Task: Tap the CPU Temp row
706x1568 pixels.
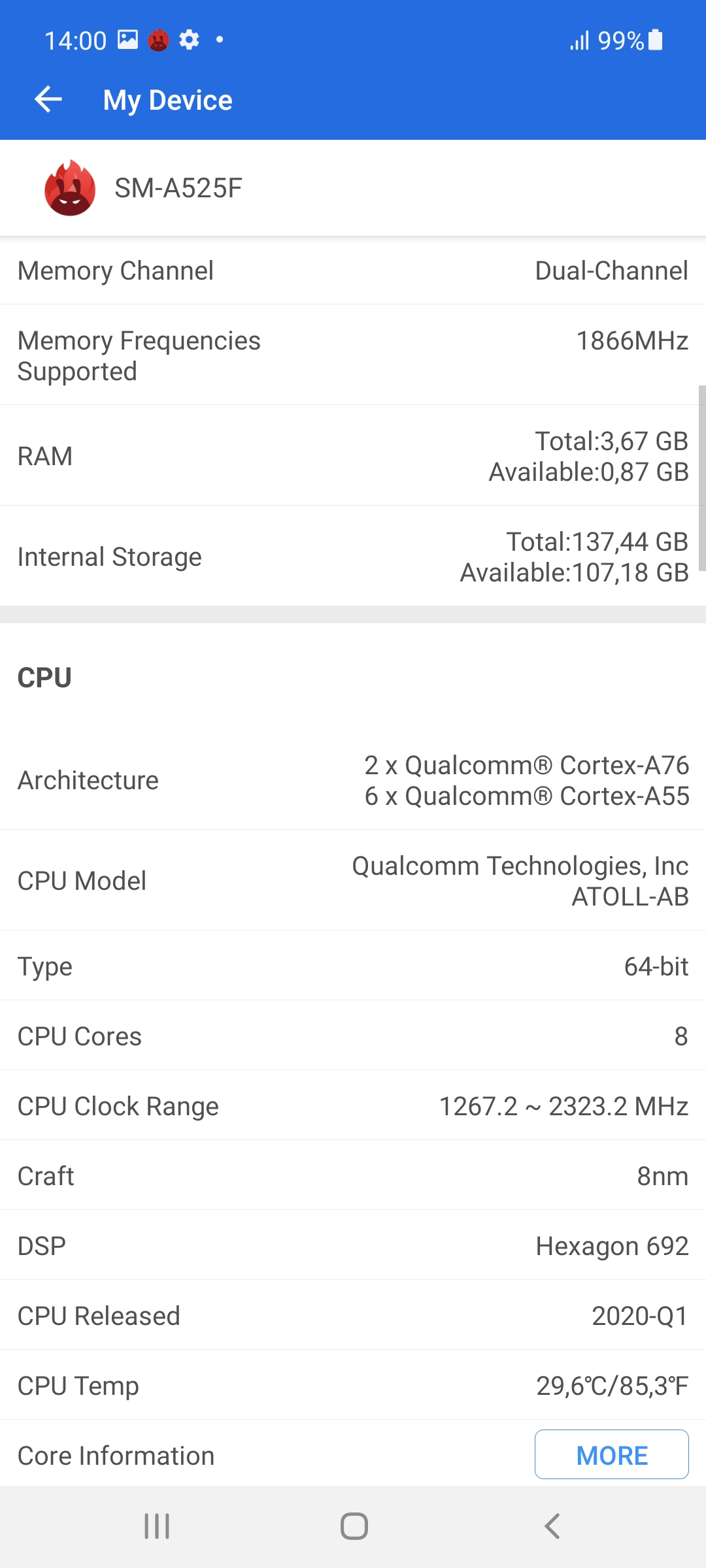Action: coord(353,1386)
